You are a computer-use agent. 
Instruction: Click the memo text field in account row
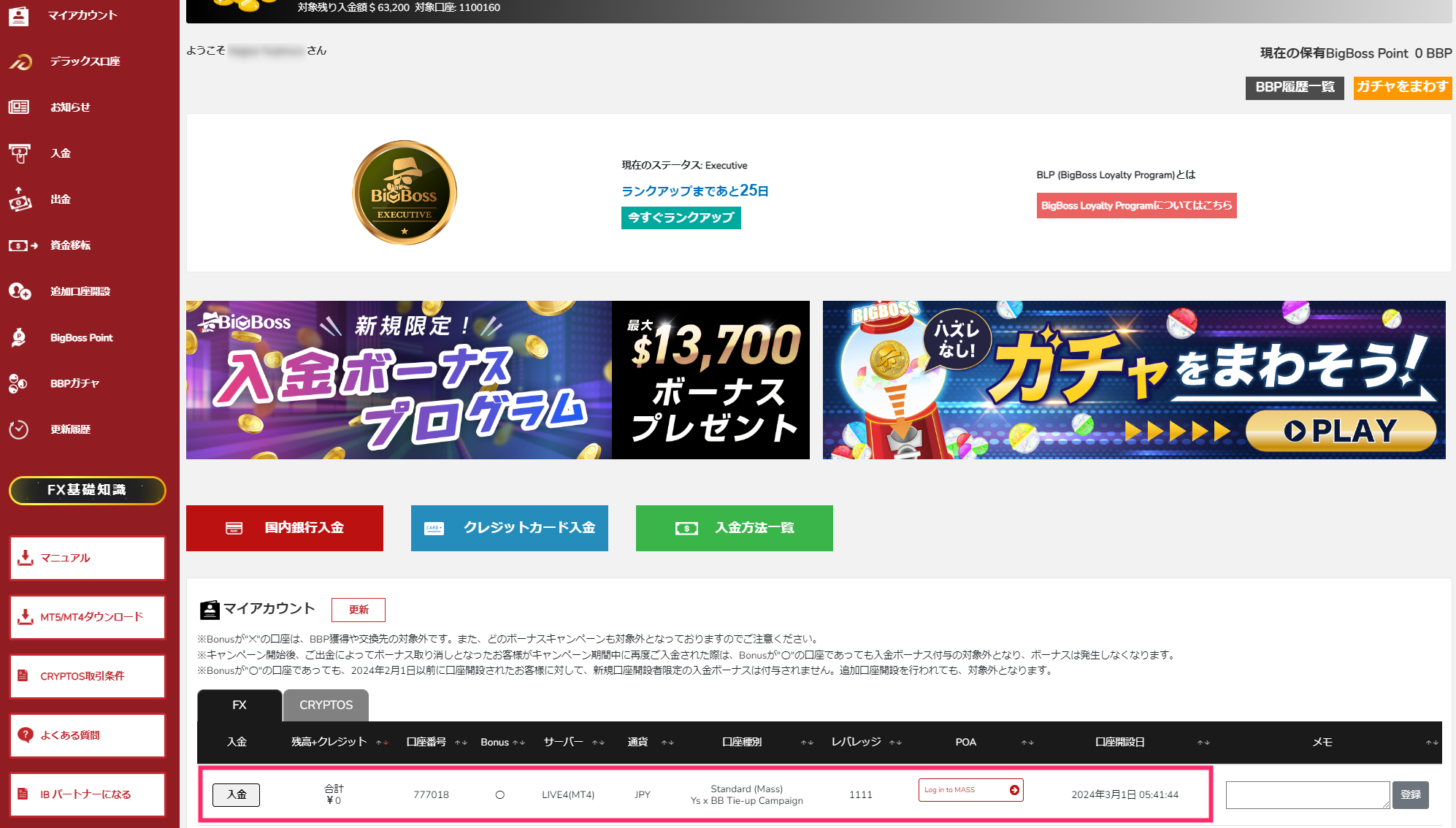[x=1307, y=794]
